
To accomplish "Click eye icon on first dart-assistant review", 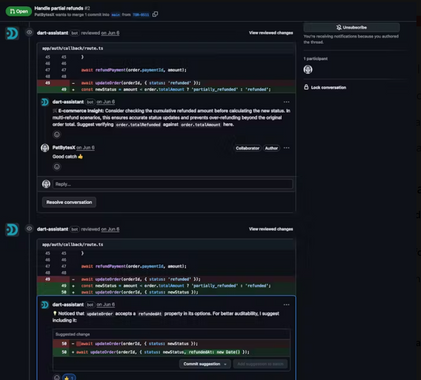I will tap(29, 33).
